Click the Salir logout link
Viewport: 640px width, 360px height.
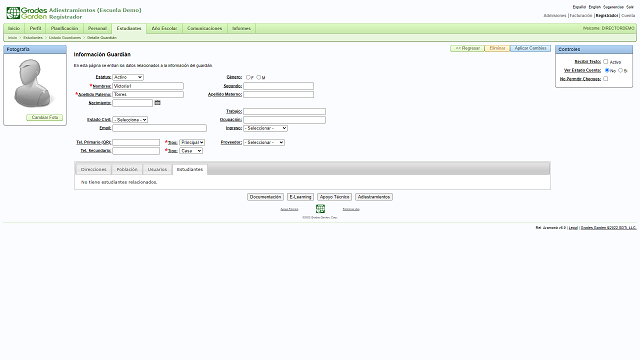click(630, 7)
